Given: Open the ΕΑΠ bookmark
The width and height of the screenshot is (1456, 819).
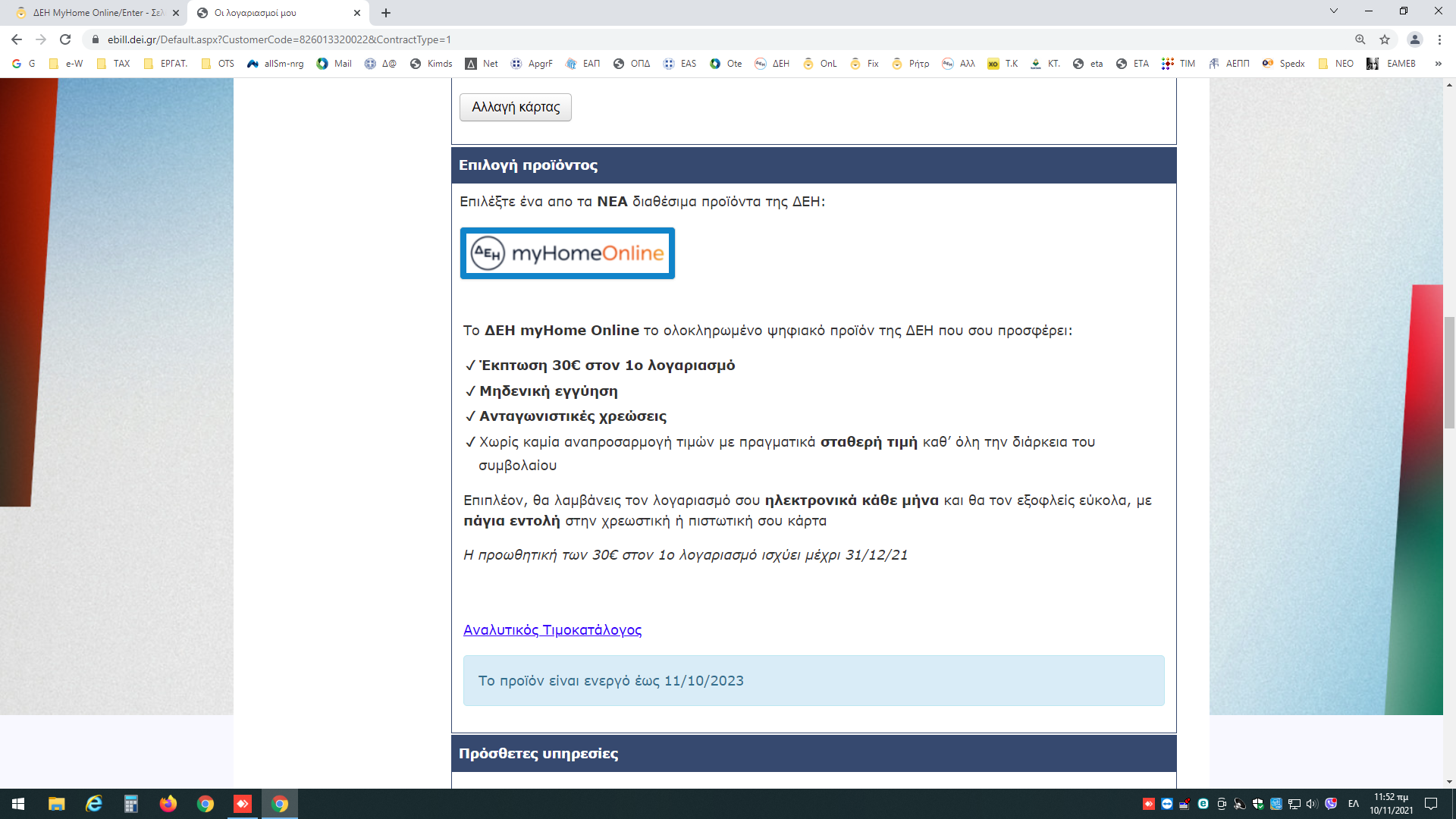Looking at the screenshot, I should (x=582, y=64).
